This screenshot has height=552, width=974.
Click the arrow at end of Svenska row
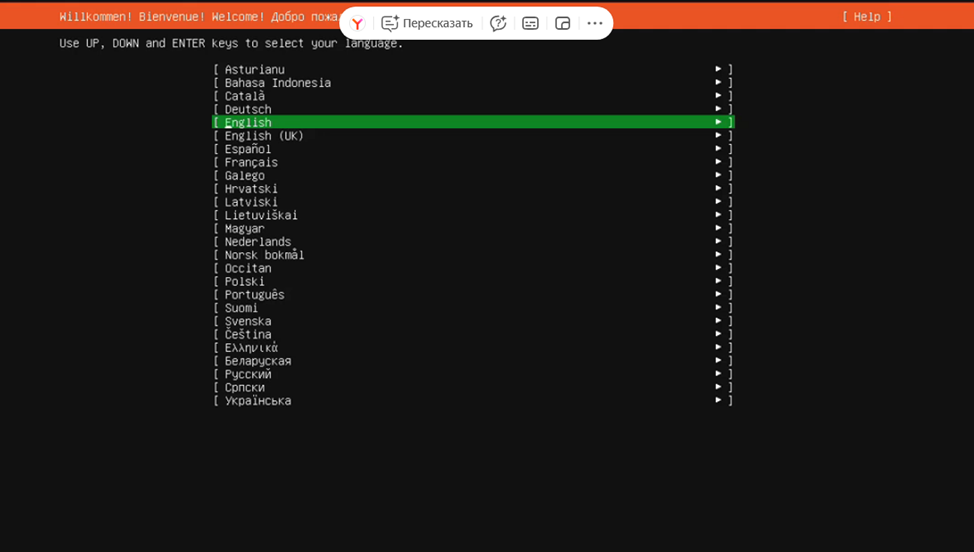718,320
